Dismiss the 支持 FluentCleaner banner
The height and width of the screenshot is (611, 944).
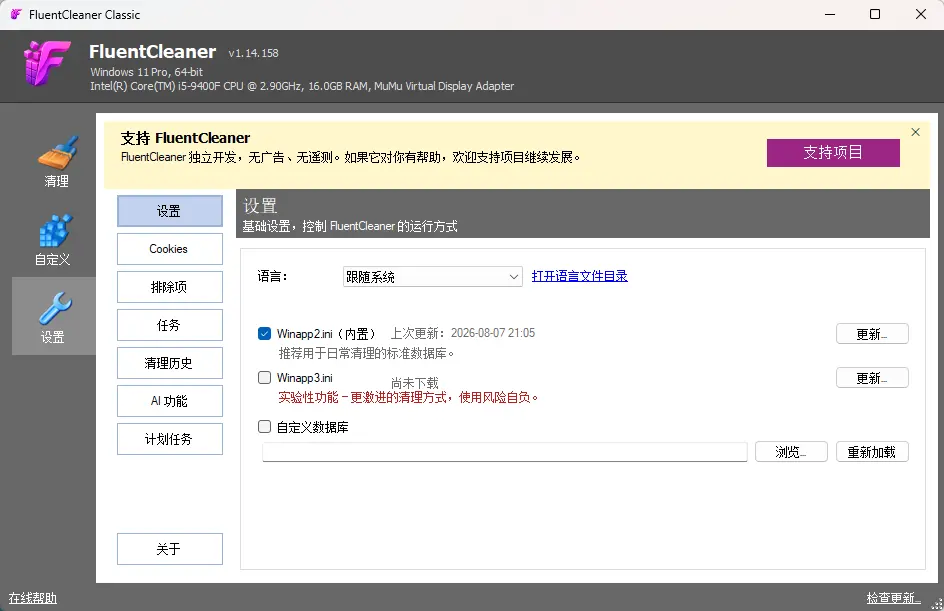915,132
